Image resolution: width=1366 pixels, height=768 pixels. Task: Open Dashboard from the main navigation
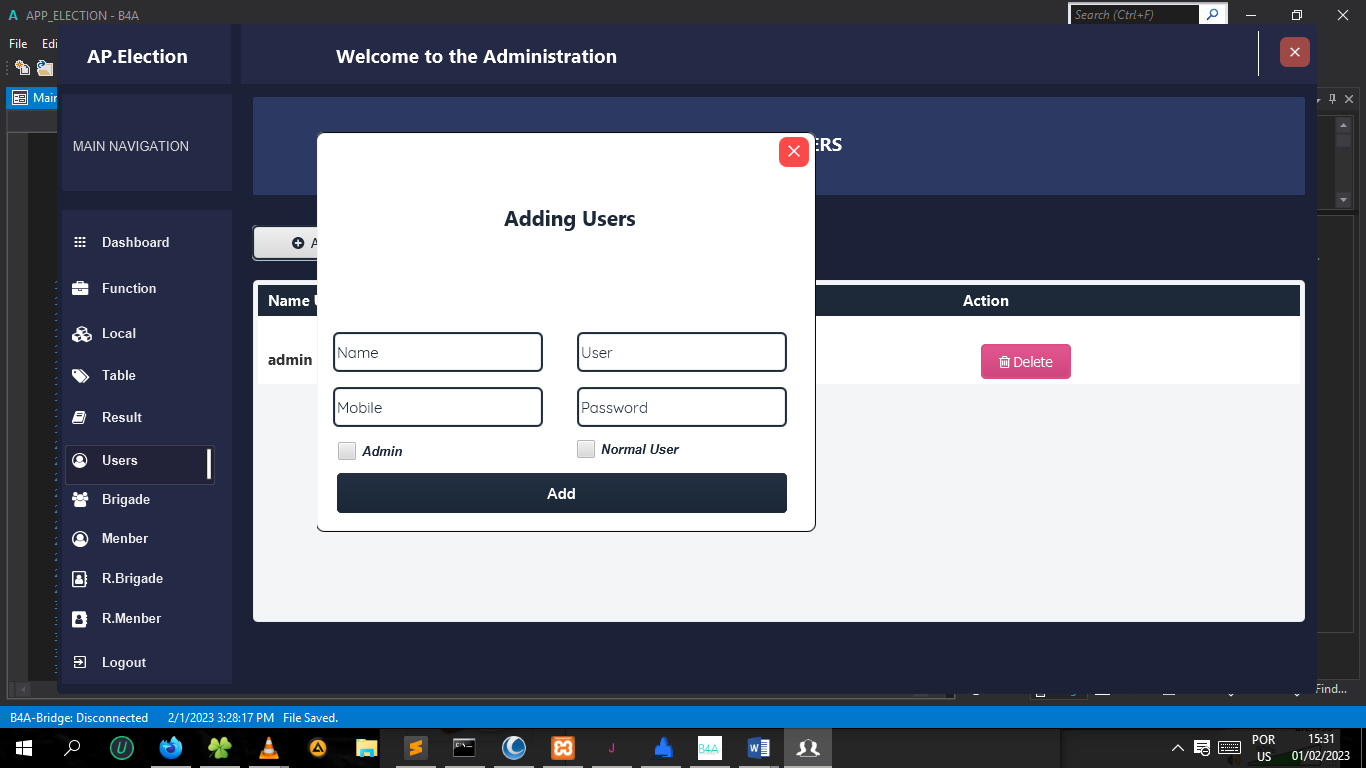tap(136, 242)
